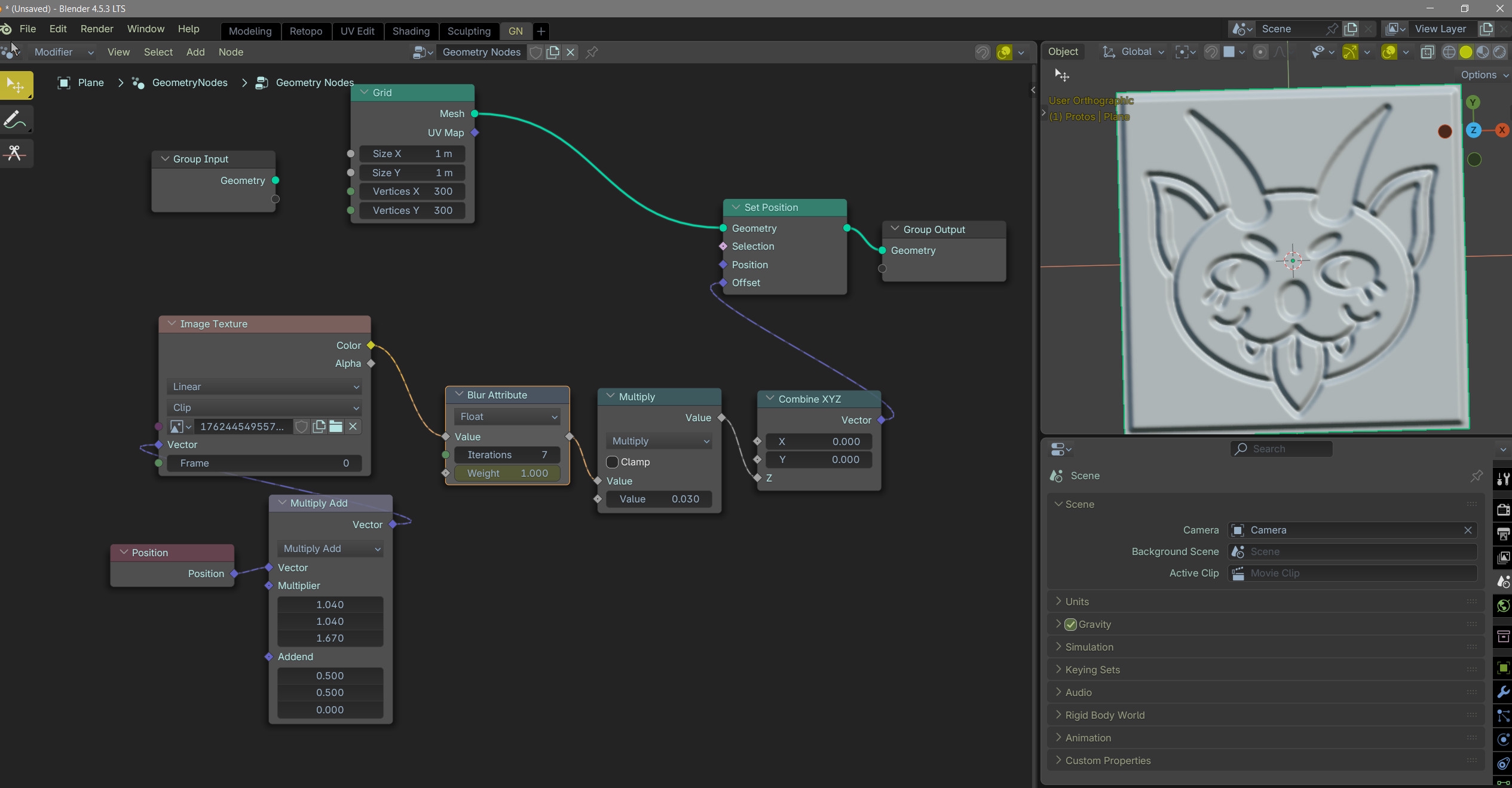Toggle the Gravity checkbox
Image resolution: width=1512 pixels, height=788 pixels.
click(x=1070, y=624)
